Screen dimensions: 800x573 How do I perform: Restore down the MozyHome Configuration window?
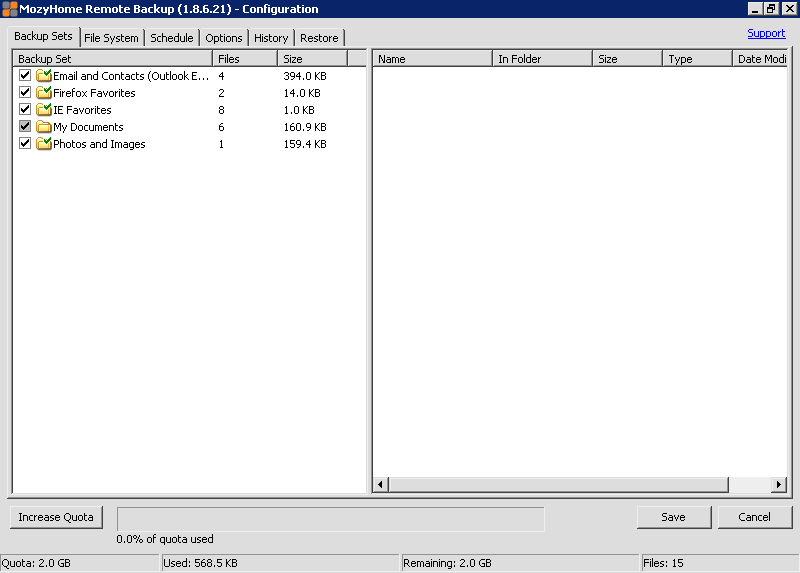pyautogui.click(x=770, y=9)
